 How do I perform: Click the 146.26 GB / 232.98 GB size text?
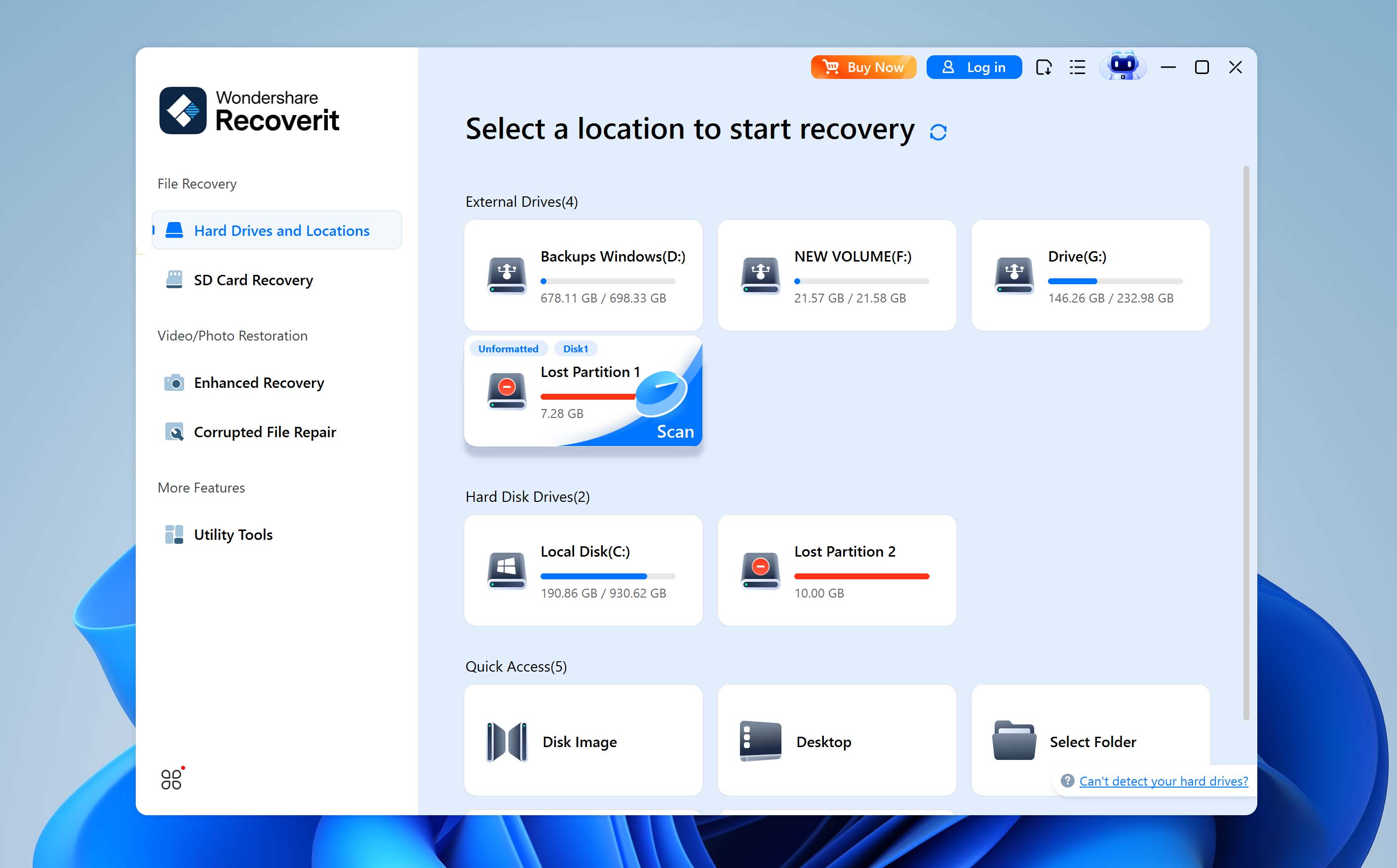click(1111, 298)
